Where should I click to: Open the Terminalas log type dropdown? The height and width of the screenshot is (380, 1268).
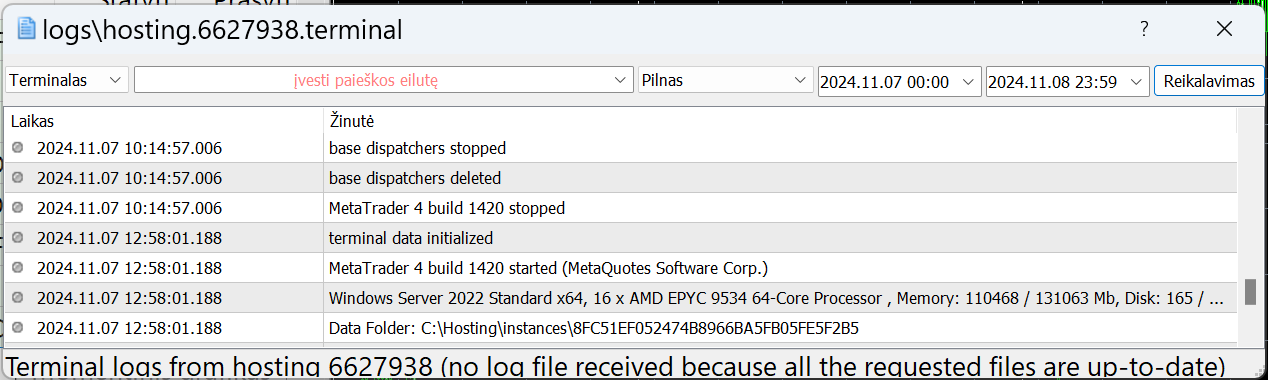[67, 81]
